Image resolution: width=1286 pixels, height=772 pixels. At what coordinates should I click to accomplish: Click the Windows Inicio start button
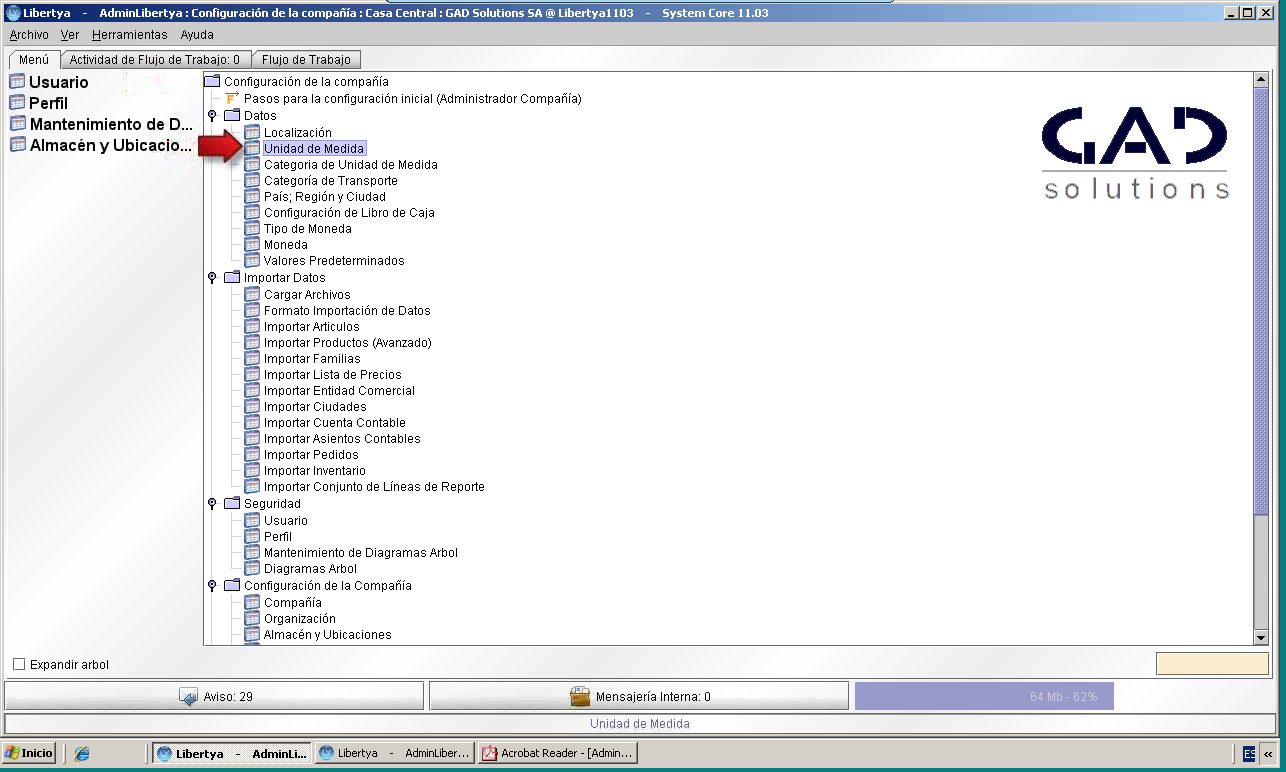29,753
